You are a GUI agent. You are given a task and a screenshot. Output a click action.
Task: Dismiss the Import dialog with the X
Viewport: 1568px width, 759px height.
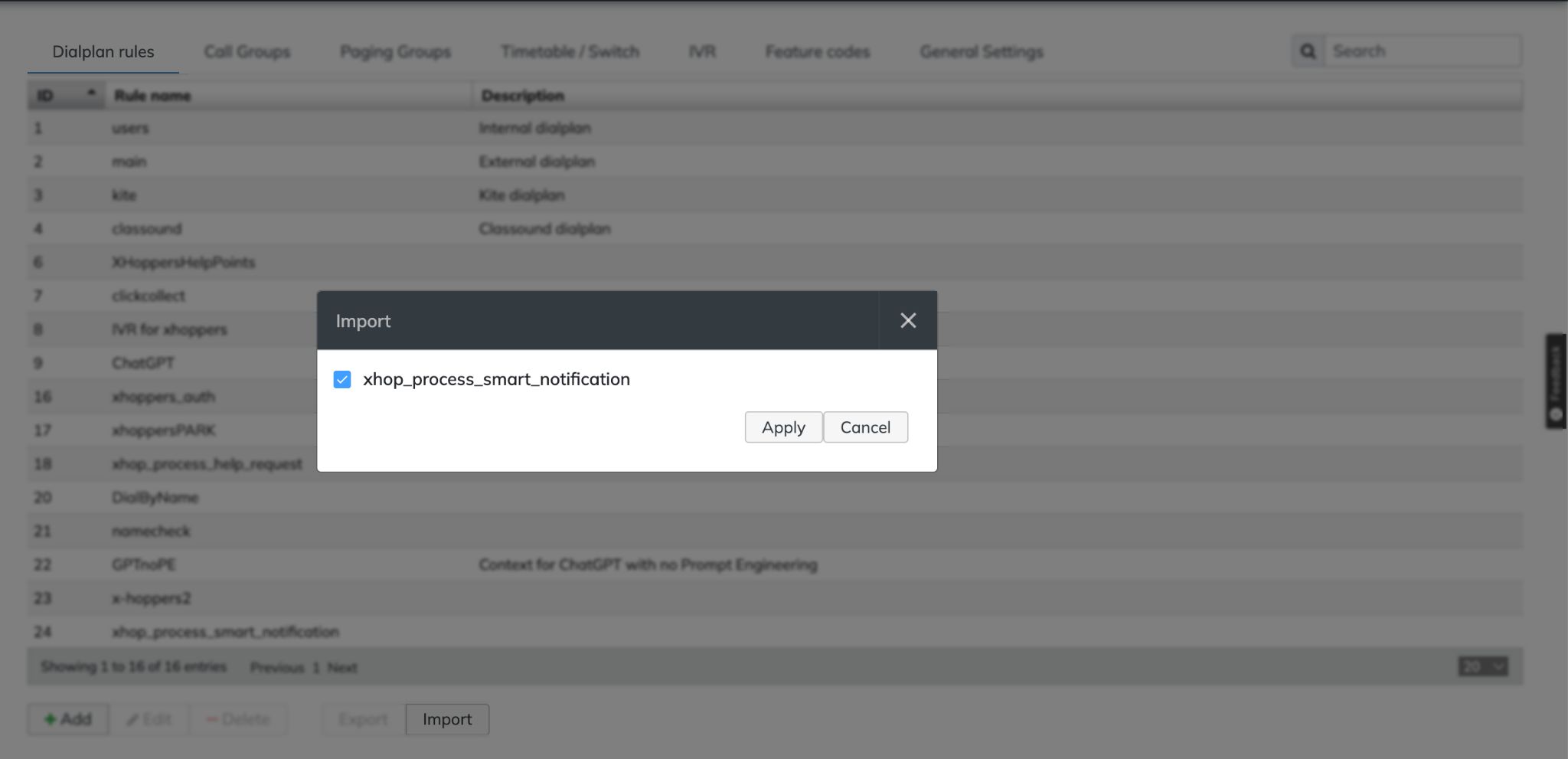(908, 320)
